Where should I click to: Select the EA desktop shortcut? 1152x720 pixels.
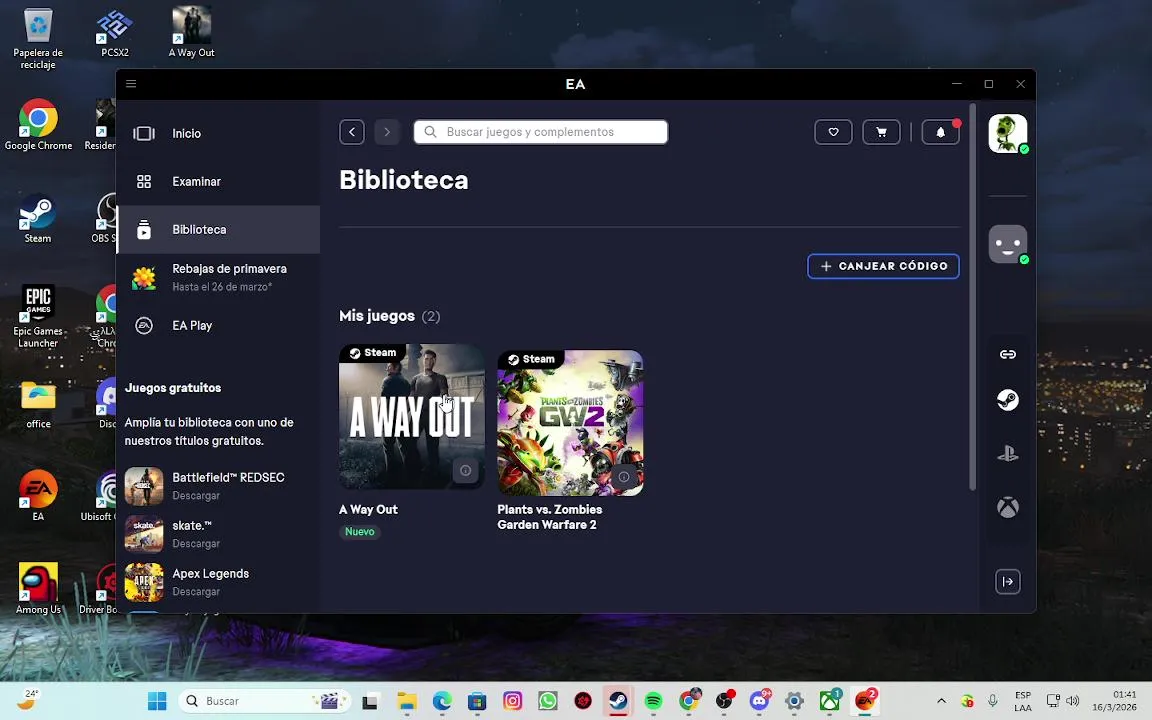(x=38, y=496)
